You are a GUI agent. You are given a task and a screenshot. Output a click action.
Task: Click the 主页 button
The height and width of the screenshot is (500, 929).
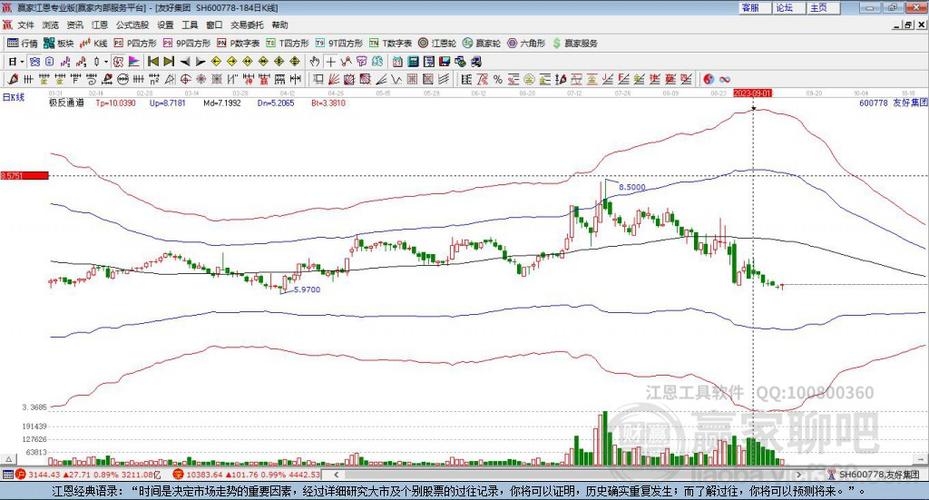pyautogui.click(x=823, y=8)
